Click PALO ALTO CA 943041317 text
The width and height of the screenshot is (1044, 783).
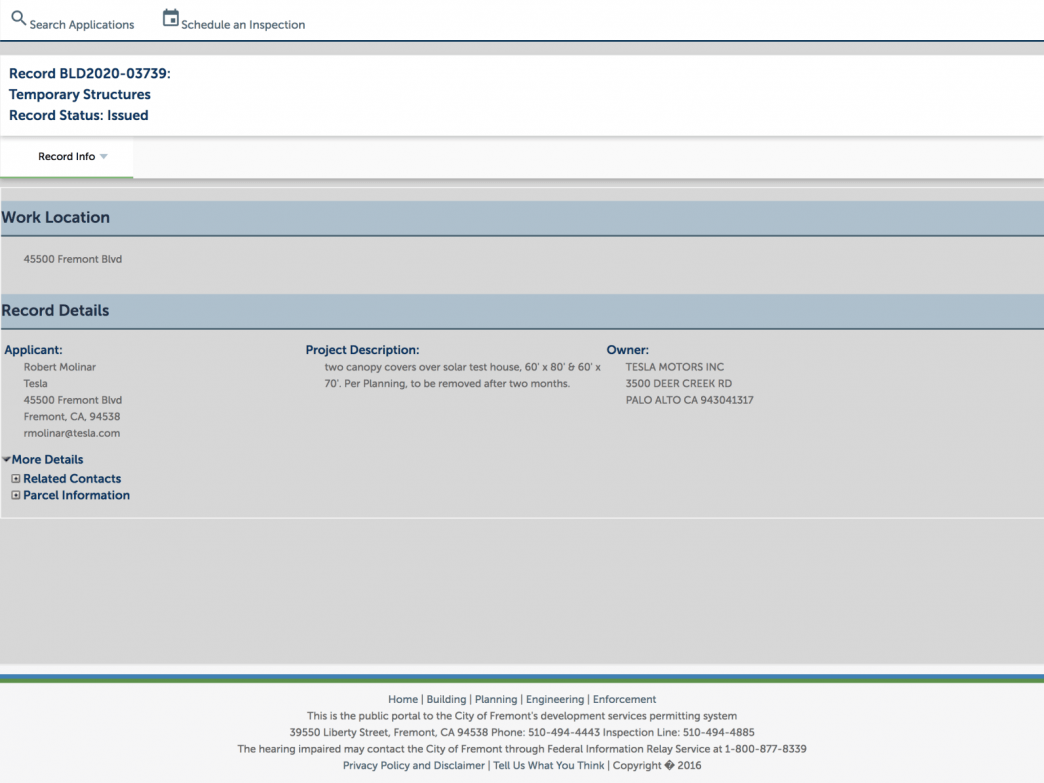[x=689, y=400]
